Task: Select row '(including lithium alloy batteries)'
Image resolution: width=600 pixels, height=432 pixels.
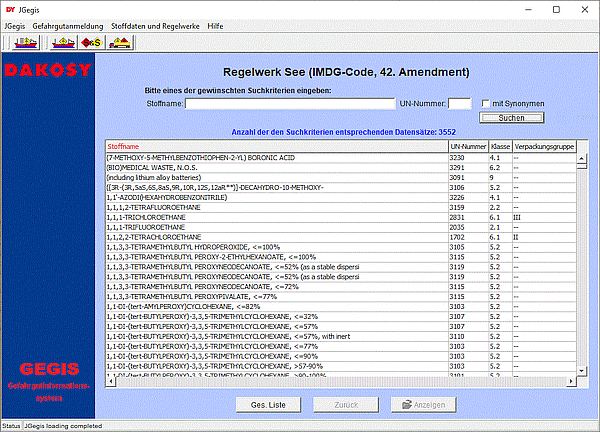Action: tap(341, 178)
